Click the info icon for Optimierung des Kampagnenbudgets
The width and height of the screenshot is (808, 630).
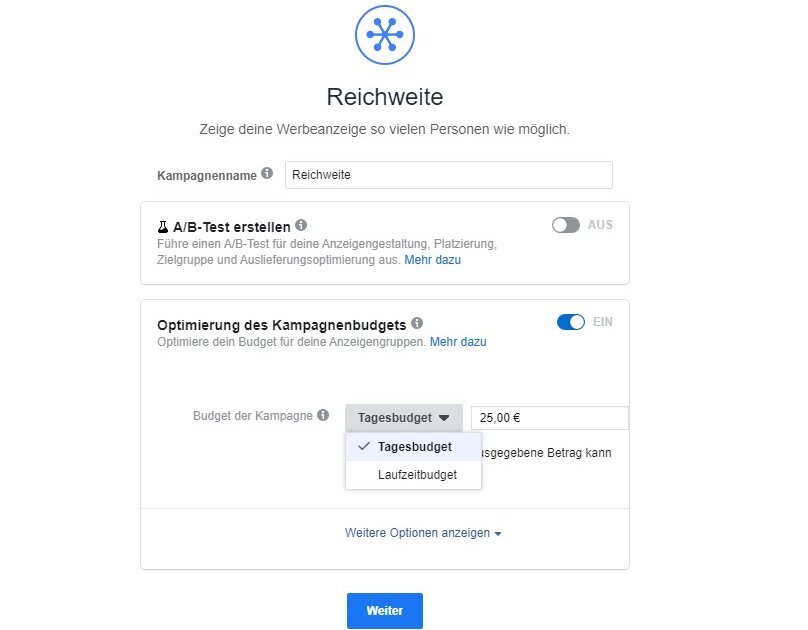(x=417, y=320)
